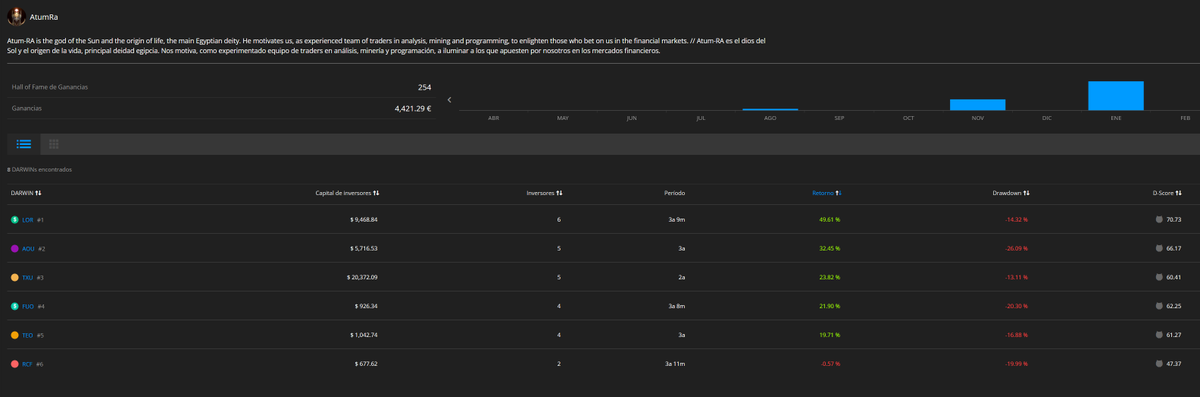The width and height of the screenshot is (1200, 397).
Task: Click D-Score shield icon beside 70.73
Action: (1158, 219)
